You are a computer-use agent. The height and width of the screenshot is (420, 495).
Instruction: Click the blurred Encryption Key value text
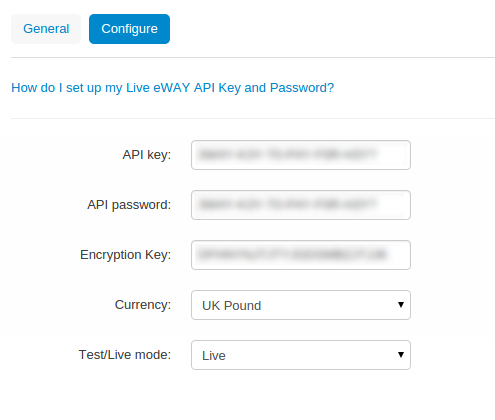[x=292, y=255]
